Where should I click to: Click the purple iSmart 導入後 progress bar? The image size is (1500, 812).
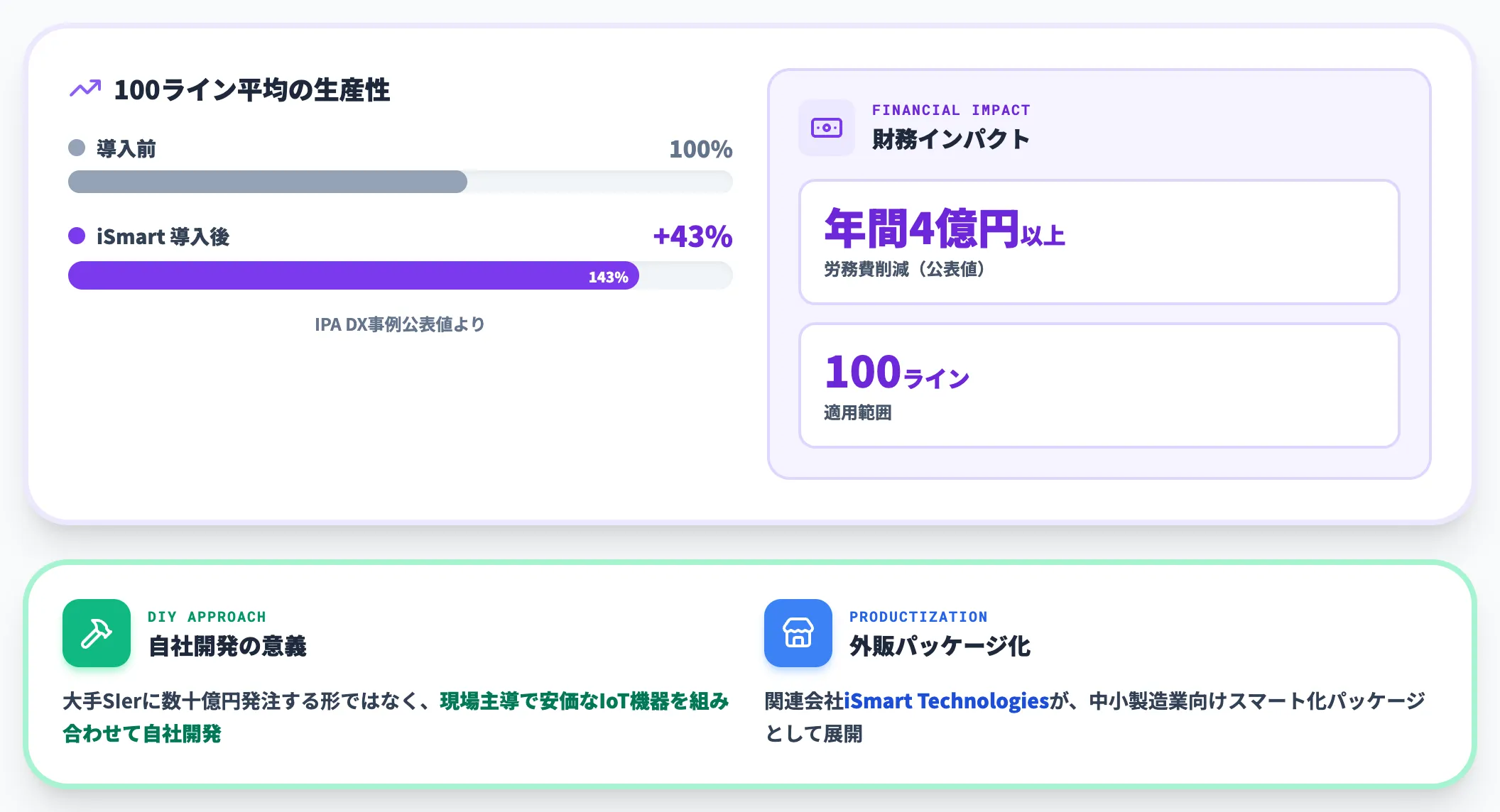(x=354, y=275)
